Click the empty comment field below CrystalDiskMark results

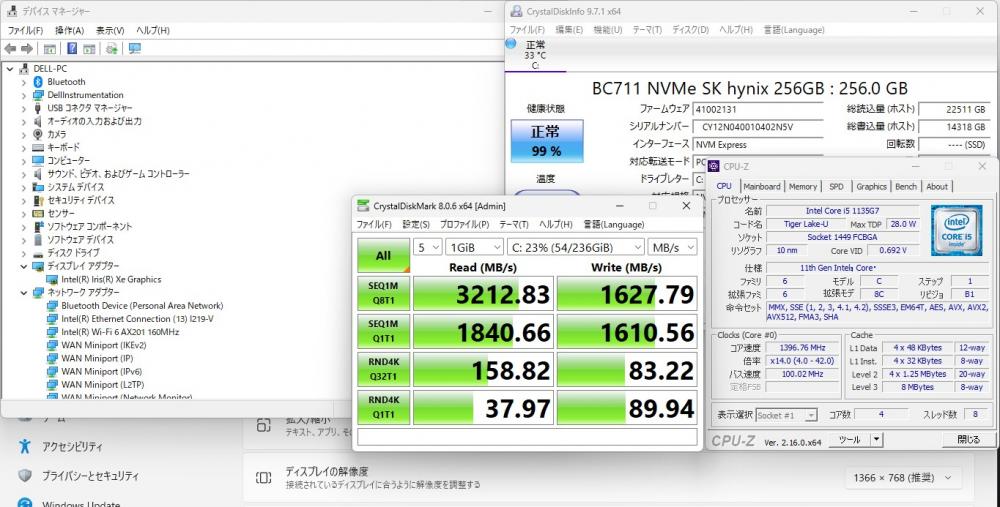tap(527, 436)
